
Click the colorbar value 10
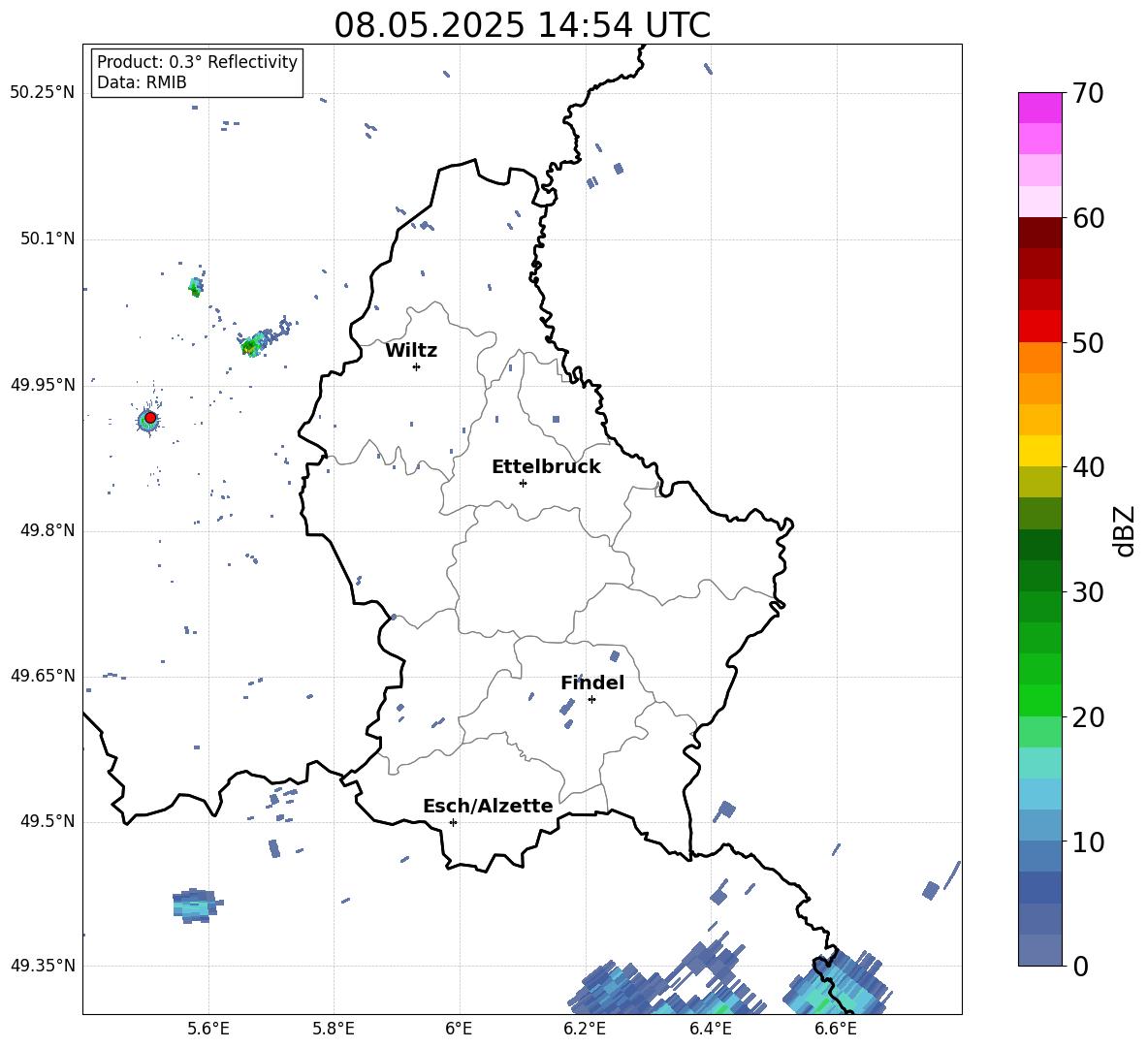pos(1088,842)
